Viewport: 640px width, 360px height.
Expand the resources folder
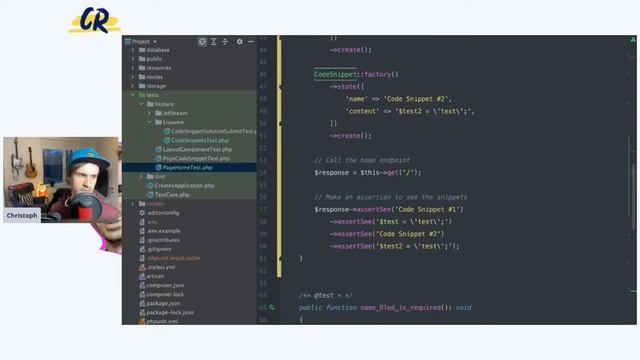133,68
